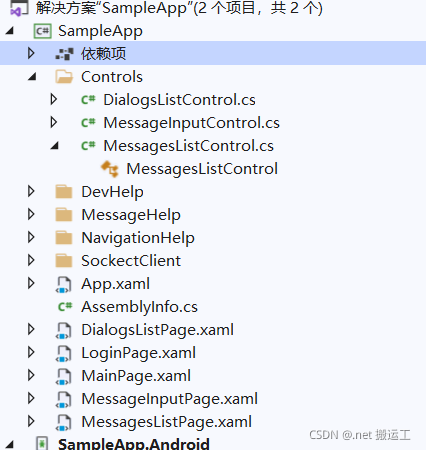Click the SampleApp C# project icon
The height and width of the screenshot is (450, 426).
[42, 31]
